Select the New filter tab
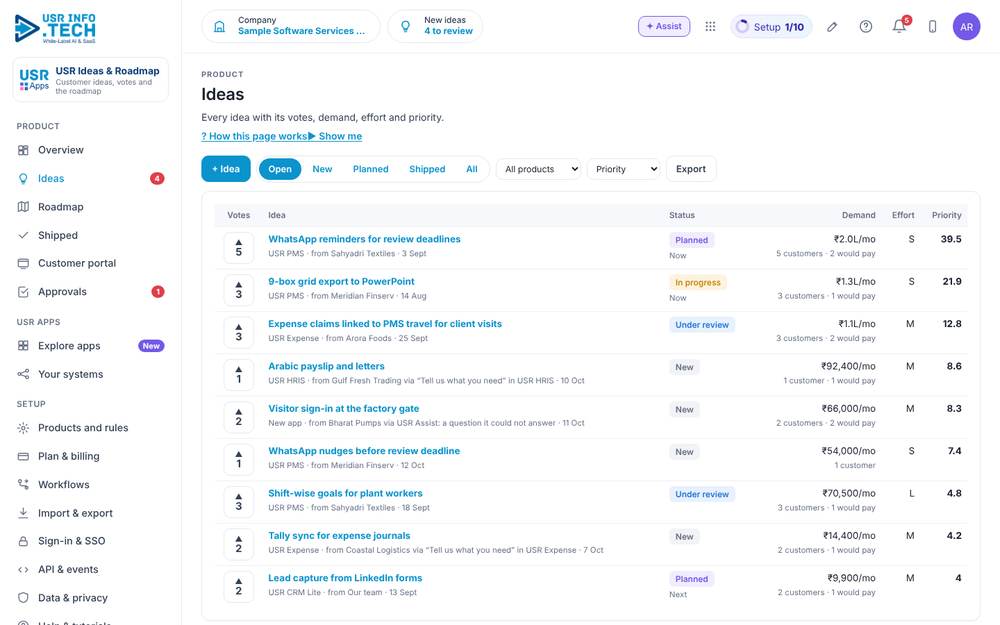 point(322,169)
